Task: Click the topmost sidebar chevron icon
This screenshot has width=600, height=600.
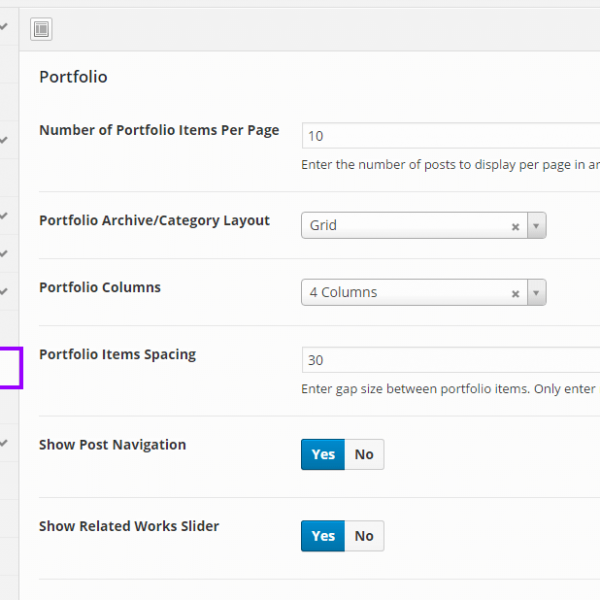Action: (5, 27)
